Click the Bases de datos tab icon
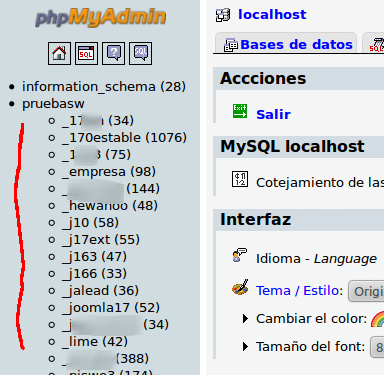 pyautogui.click(x=231, y=45)
